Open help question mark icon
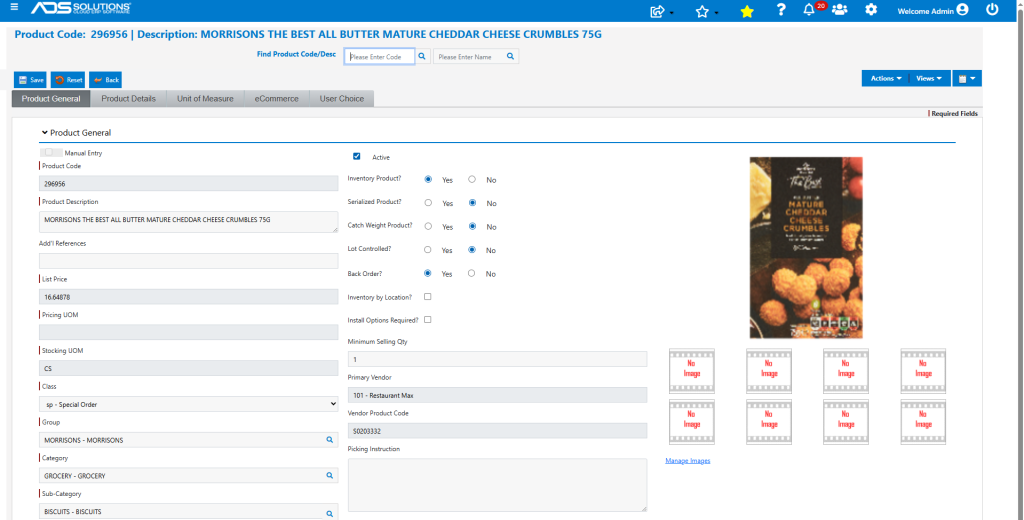This screenshot has height=520, width=1024. 780,10
